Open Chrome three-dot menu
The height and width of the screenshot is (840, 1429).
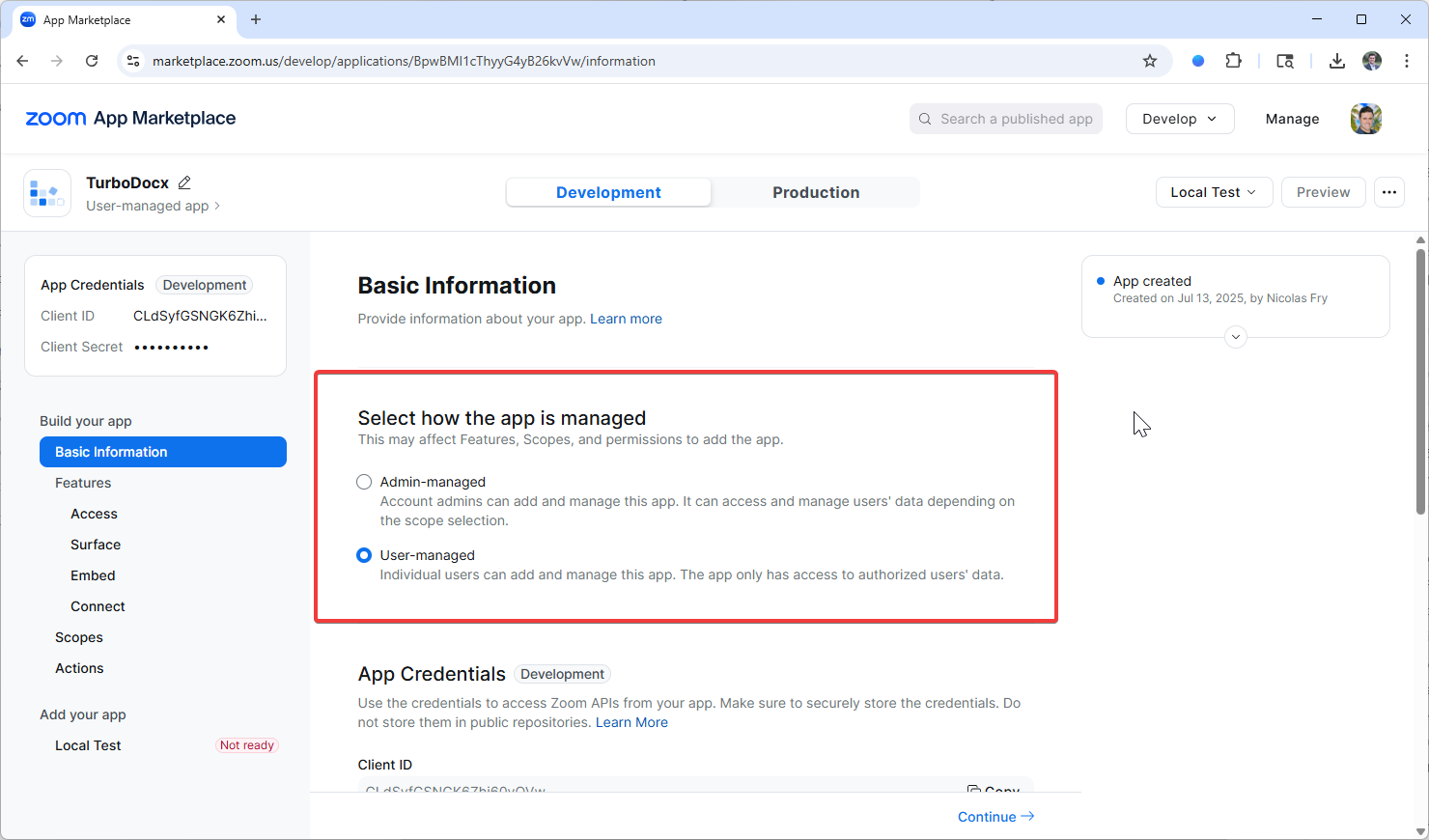click(x=1407, y=61)
